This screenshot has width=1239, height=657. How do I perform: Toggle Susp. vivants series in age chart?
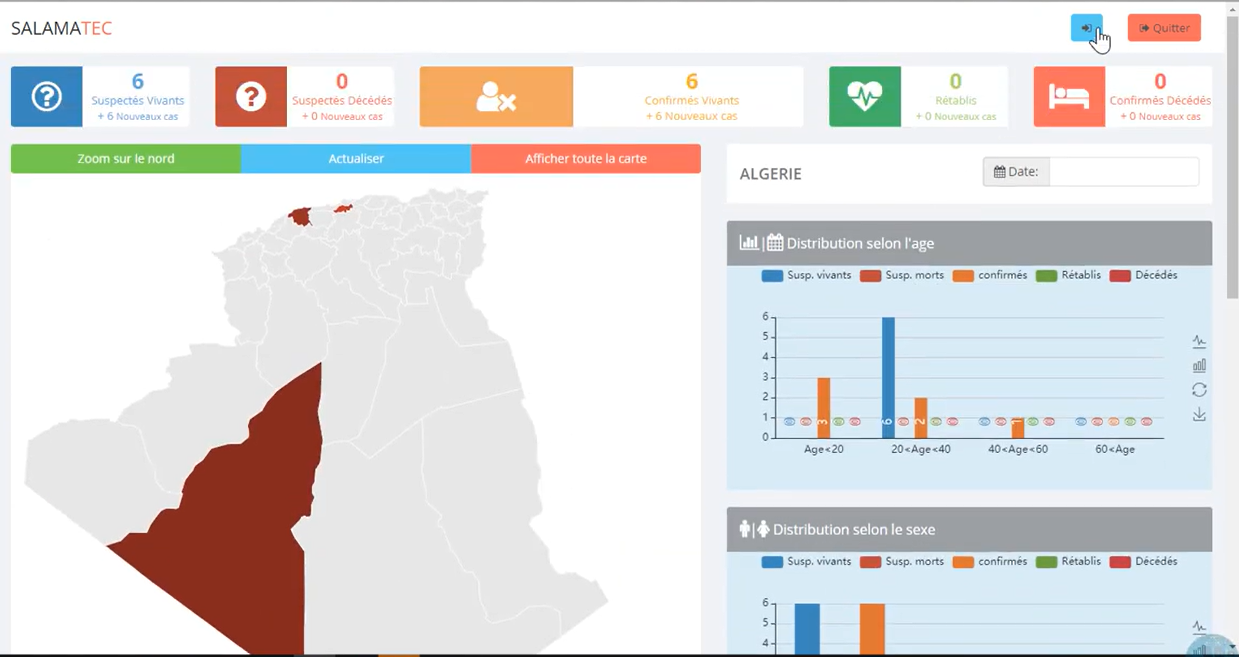tap(806, 275)
